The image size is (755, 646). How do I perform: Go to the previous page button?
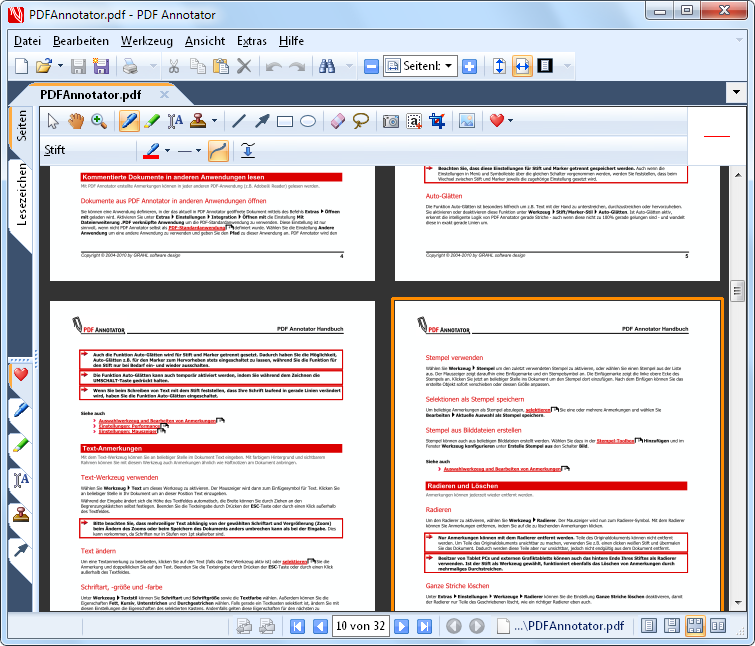pyautogui.click(x=320, y=626)
